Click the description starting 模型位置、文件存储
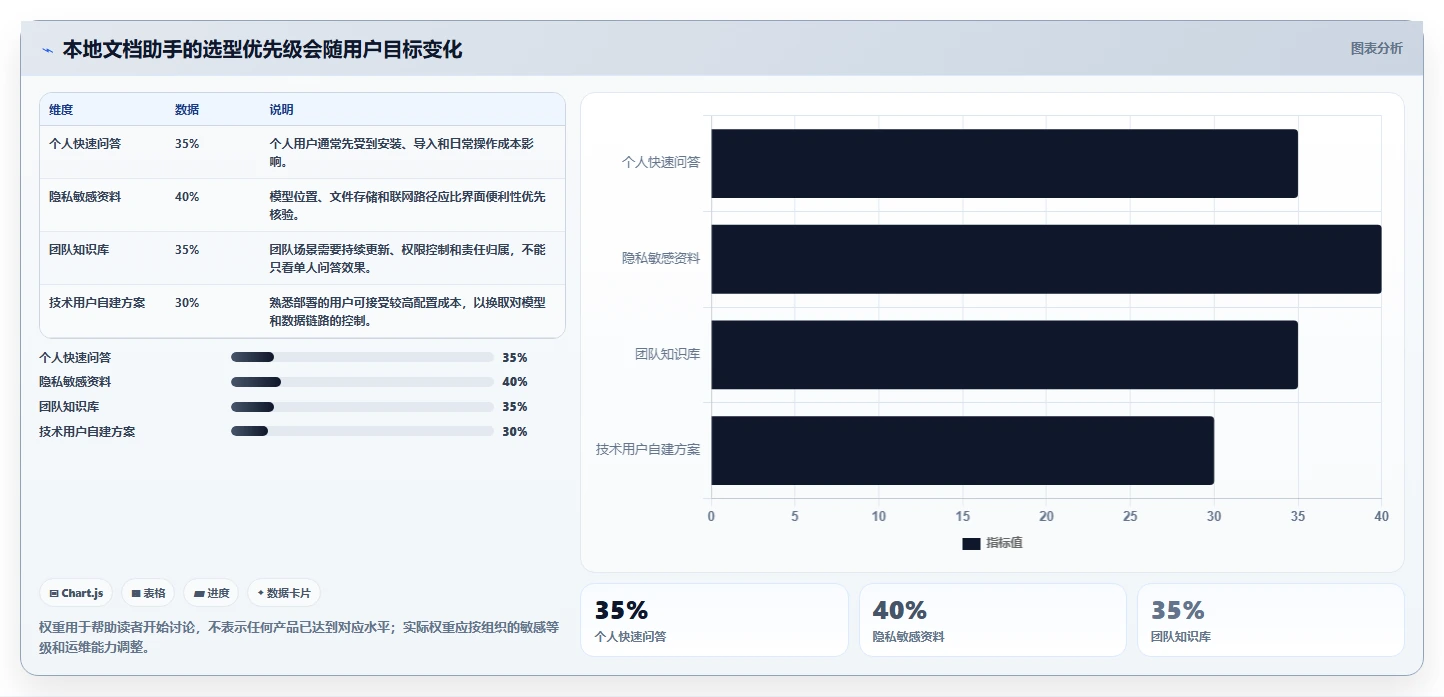 tap(407, 205)
